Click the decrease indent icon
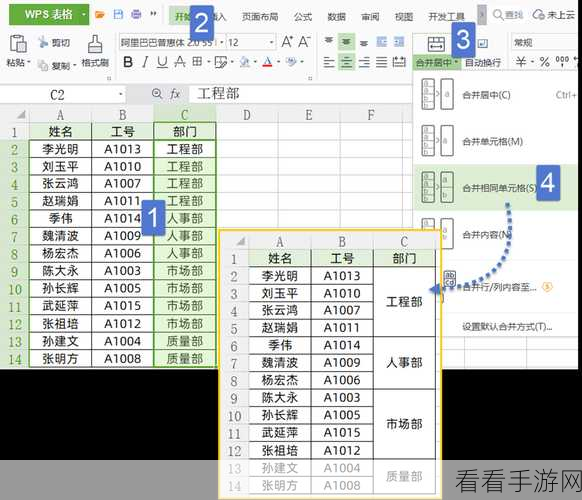Viewport: 582px width, 500px height. click(x=382, y=42)
